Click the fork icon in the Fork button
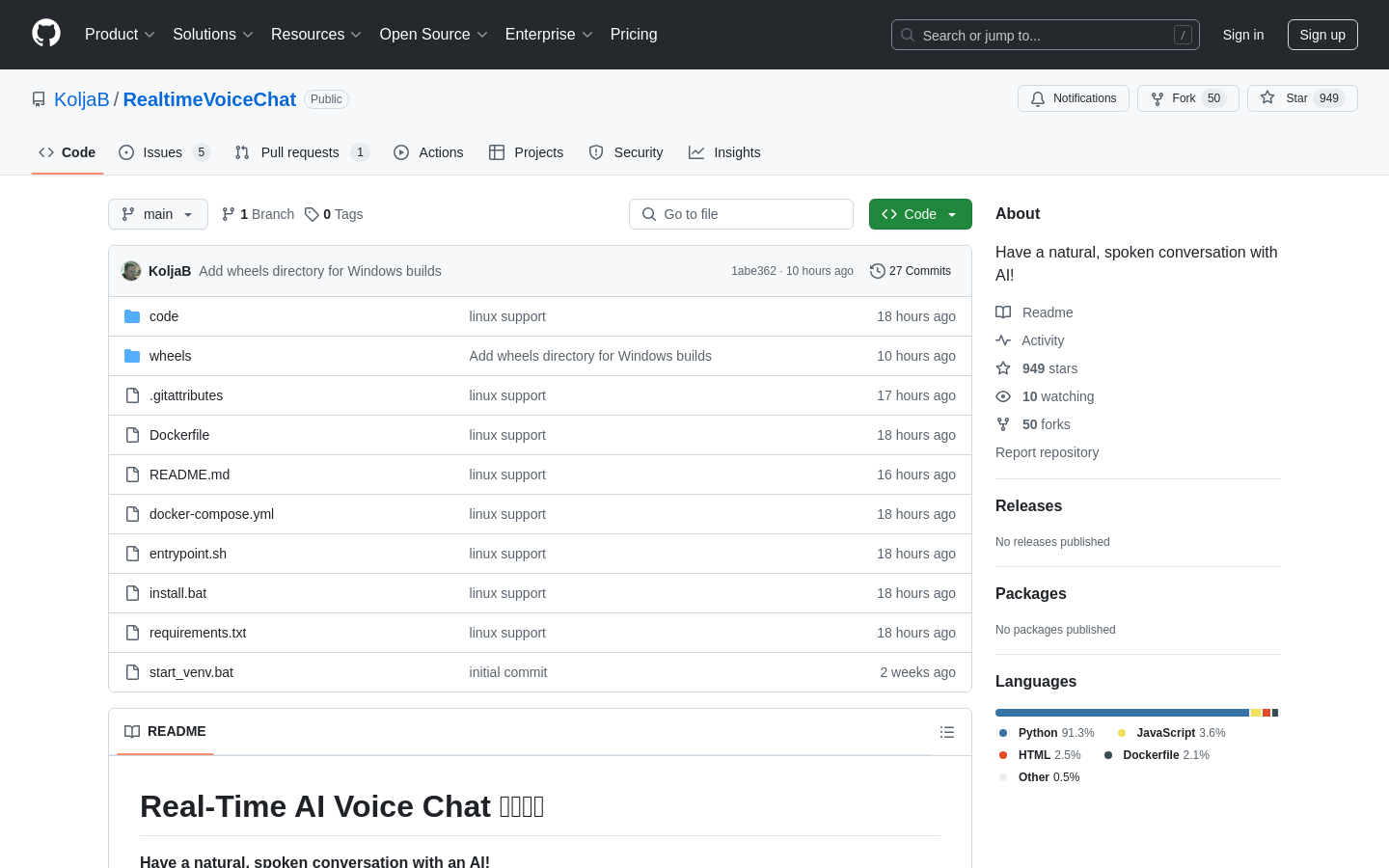The image size is (1389, 868). tap(1157, 98)
